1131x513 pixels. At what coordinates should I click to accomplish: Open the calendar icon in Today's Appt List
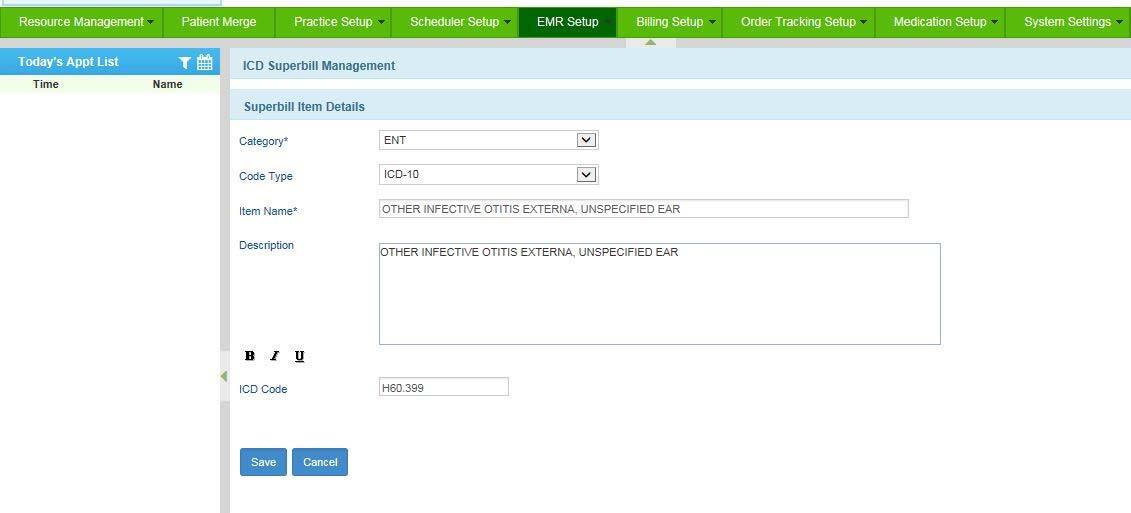205,63
